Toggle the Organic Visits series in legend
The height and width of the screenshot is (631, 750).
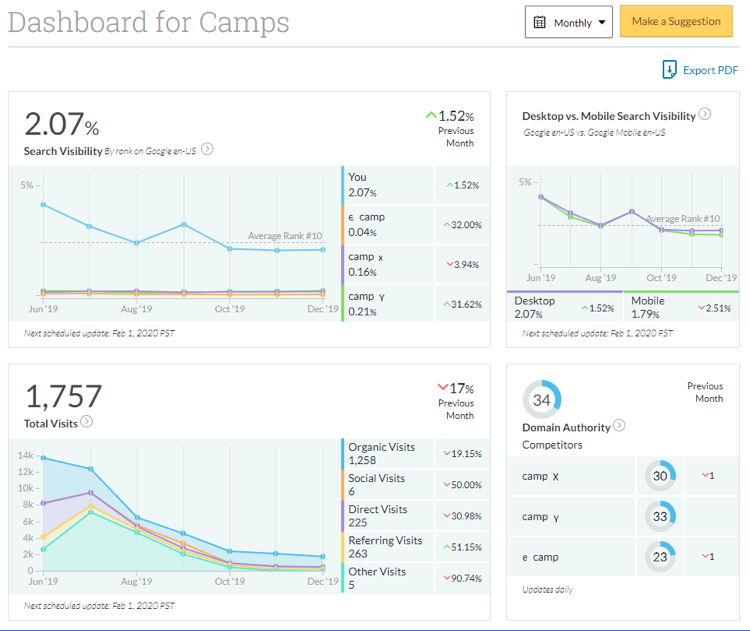[x=381, y=453]
